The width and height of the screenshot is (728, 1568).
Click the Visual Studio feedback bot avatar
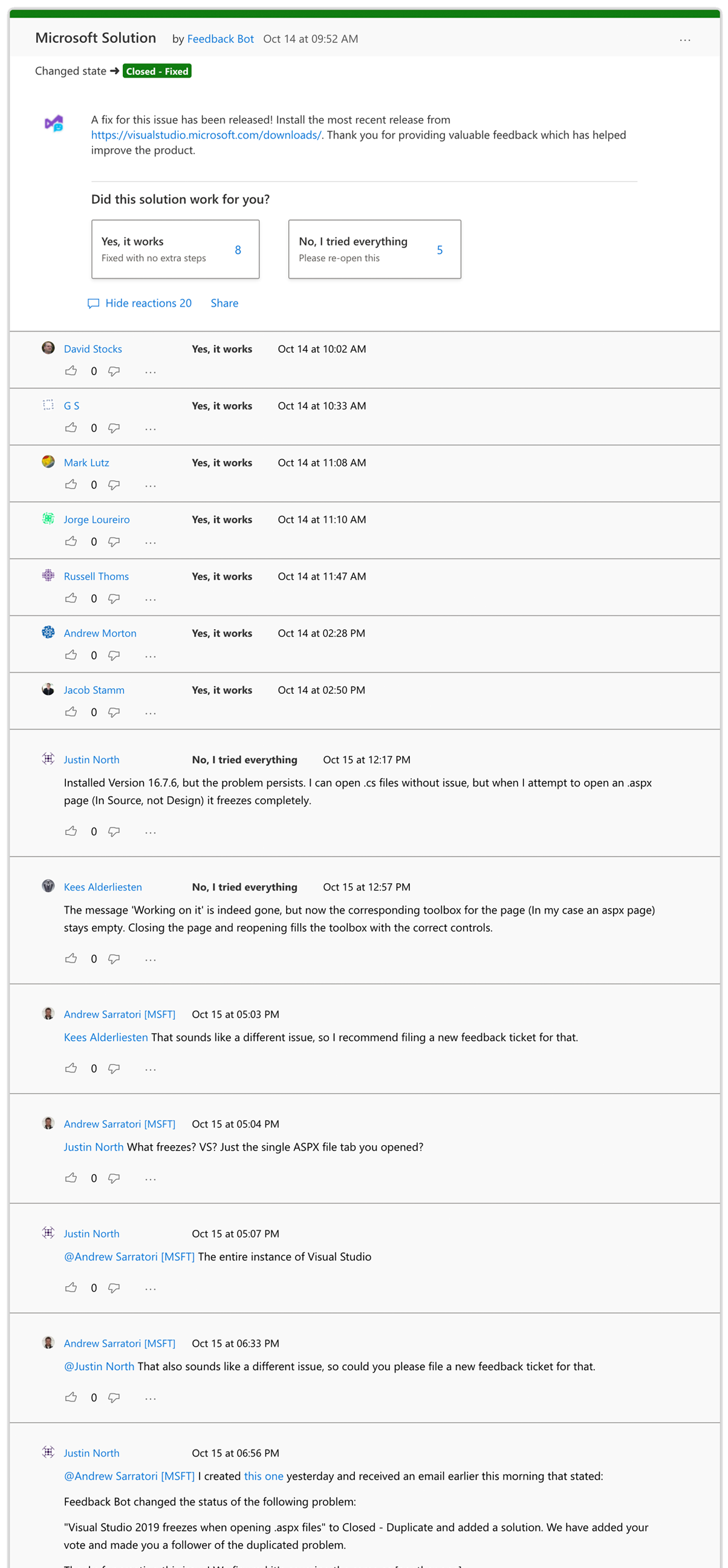(54, 123)
